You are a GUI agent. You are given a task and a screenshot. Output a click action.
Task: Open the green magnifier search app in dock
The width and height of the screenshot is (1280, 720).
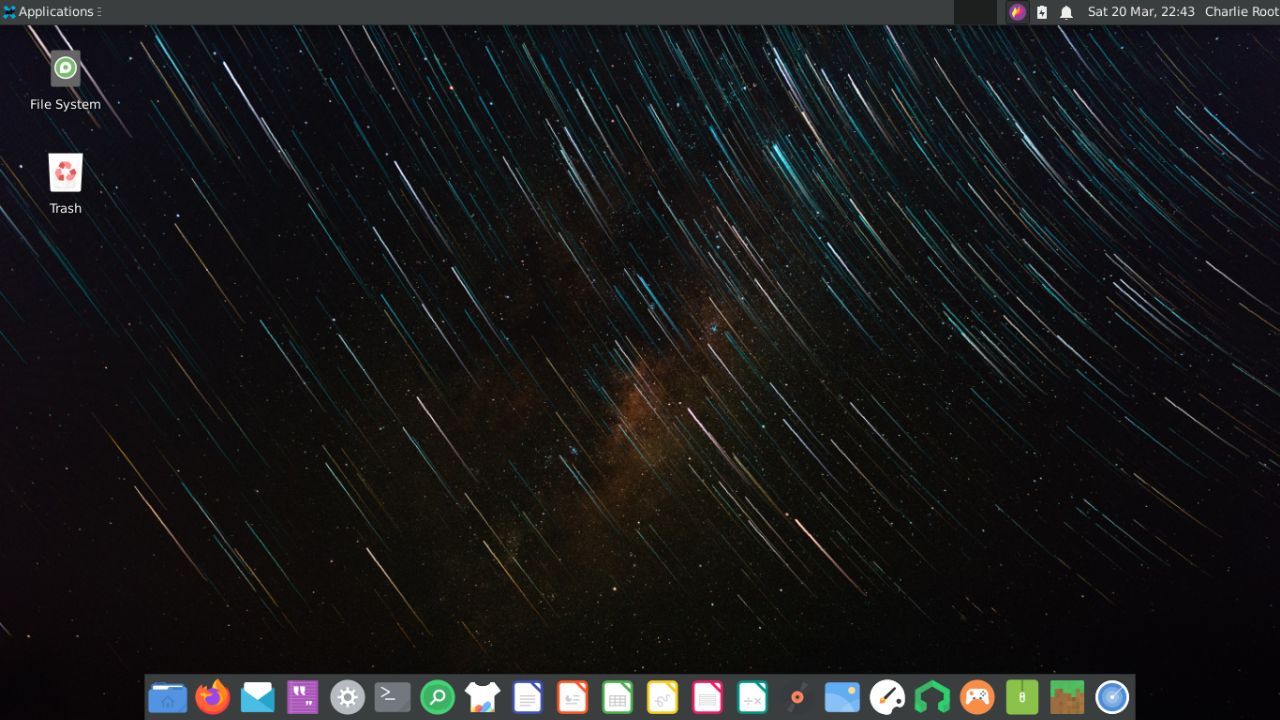pos(438,697)
